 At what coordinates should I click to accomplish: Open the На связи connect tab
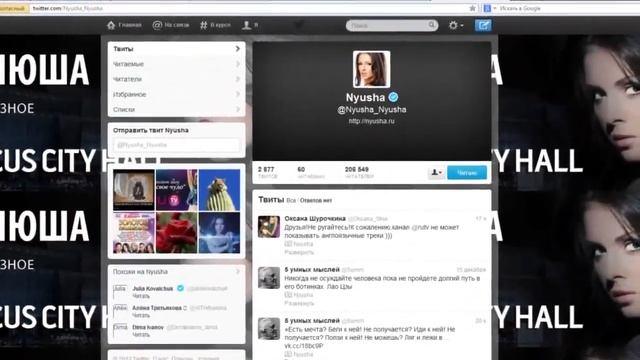[171, 25]
